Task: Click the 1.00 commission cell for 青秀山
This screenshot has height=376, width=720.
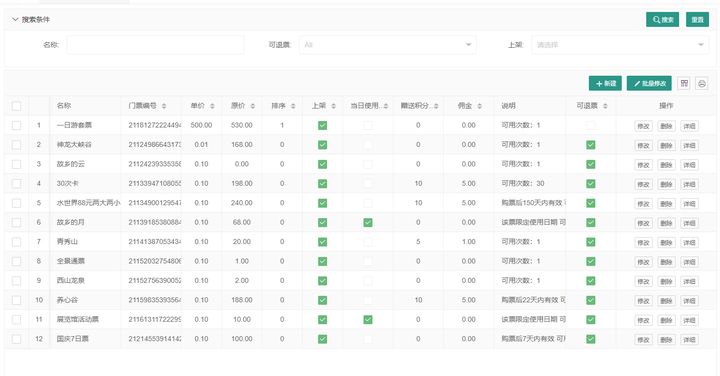Action: (x=468, y=242)
